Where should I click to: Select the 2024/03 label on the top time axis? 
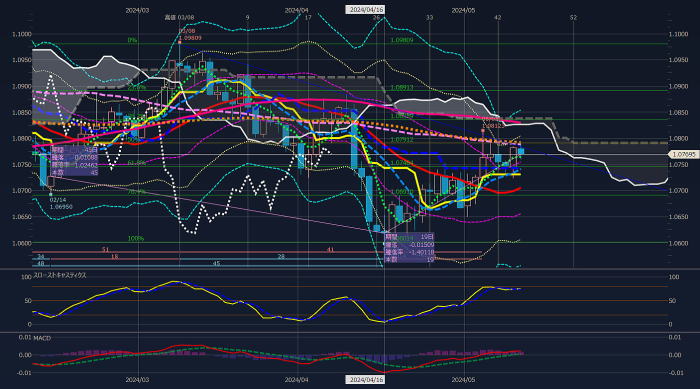[137, 10]
